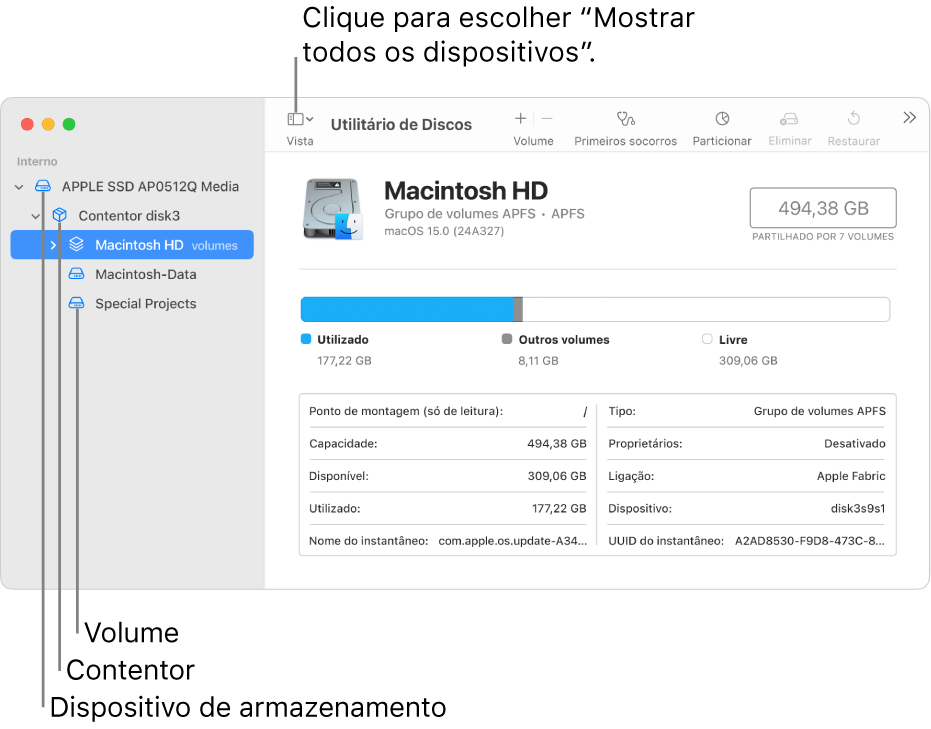Click the gray Outros volumes legend swatch
This screenshot has width=931, height=729.
pyautogui.click(x=506, y=339)
